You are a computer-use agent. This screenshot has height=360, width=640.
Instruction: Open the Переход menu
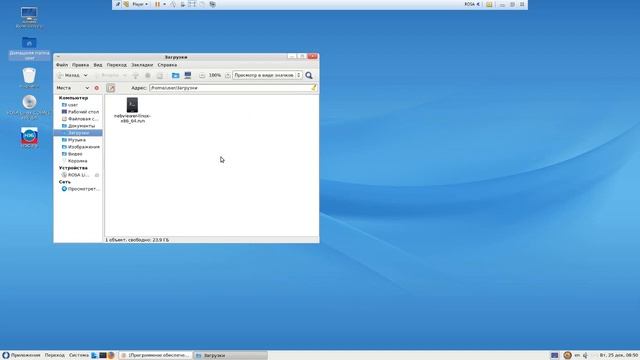117,65
